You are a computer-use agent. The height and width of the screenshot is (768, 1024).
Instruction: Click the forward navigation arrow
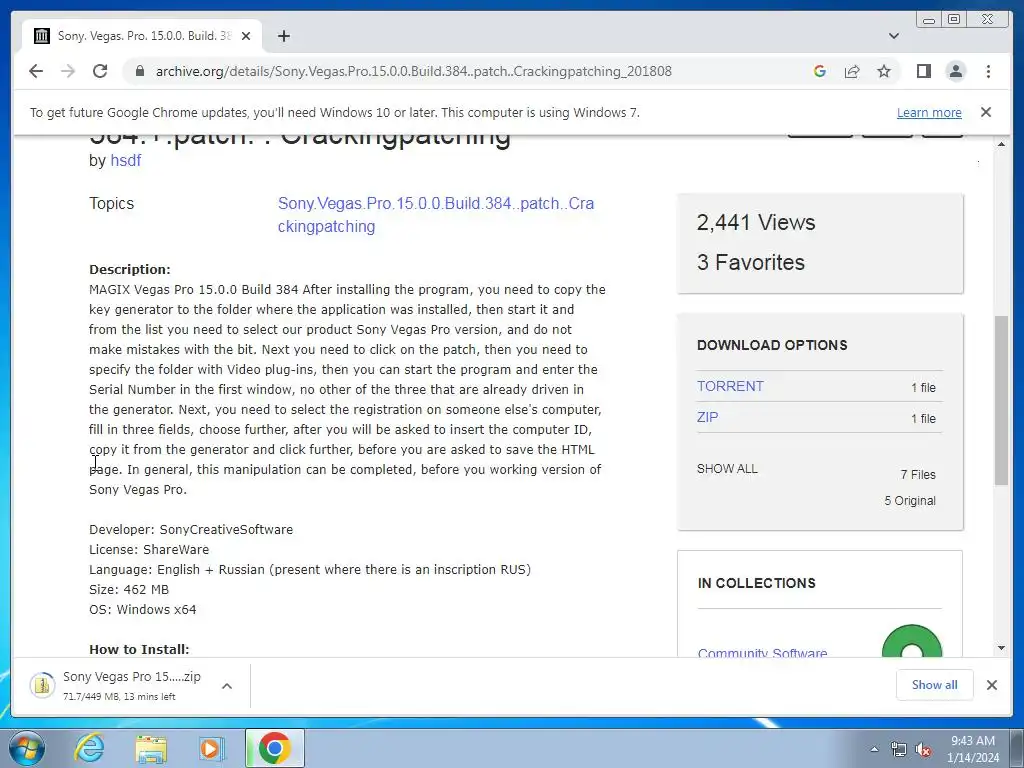(x=68, y=71)
